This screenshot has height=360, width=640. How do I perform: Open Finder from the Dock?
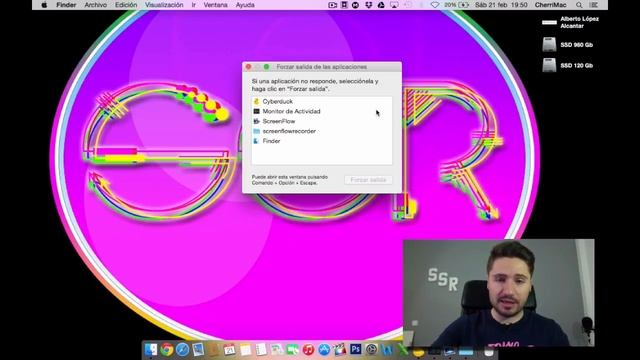[x=151, y=349]
